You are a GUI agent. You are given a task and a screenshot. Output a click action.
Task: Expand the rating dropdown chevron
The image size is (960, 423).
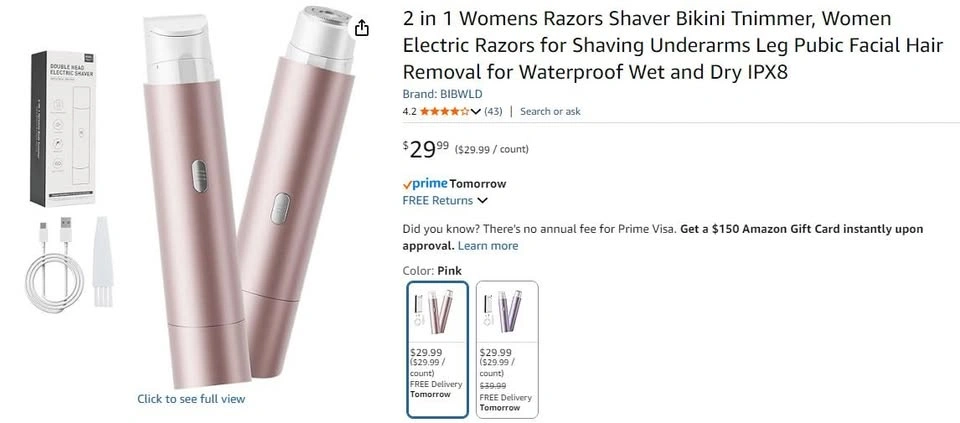point(476,111)
